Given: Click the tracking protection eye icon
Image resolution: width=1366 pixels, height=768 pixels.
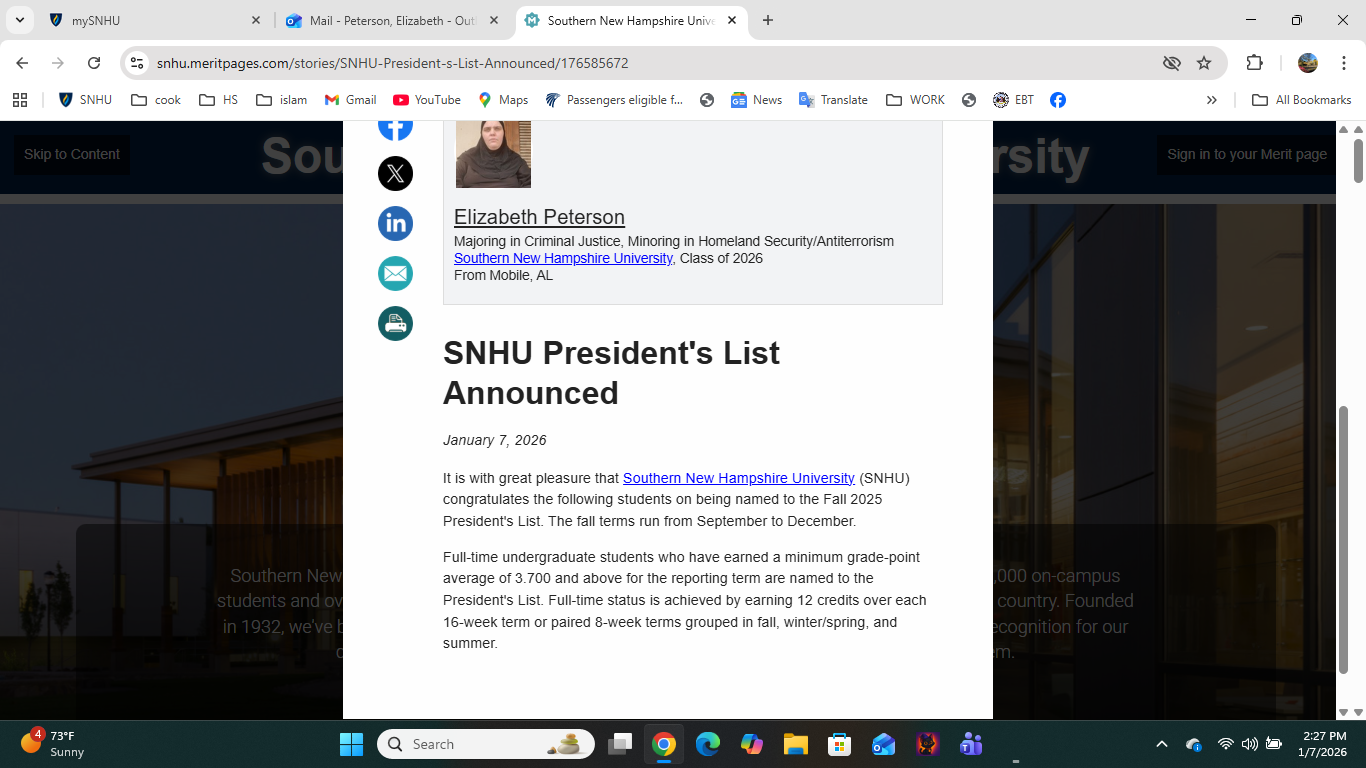Looking at the screenshot, I should [1172, 63].
